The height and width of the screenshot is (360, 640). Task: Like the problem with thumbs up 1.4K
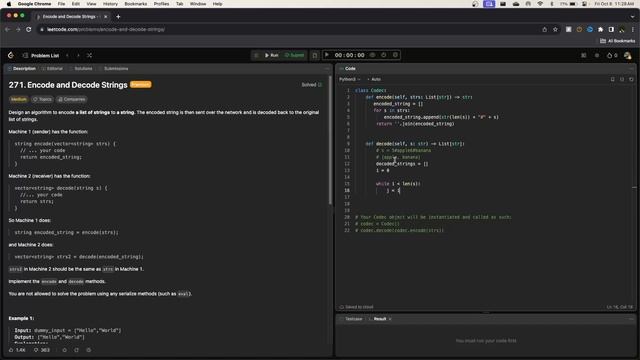click(x=17, y=350)
